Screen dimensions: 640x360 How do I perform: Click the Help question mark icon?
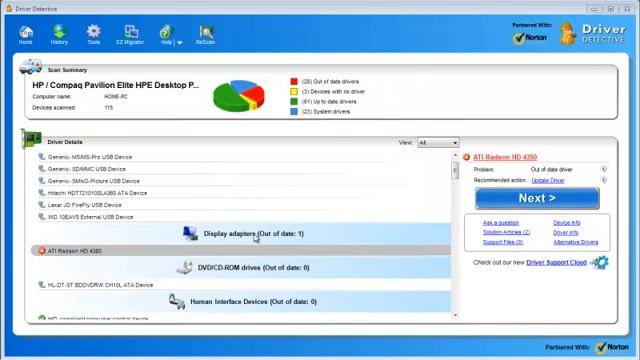(166, 34)
